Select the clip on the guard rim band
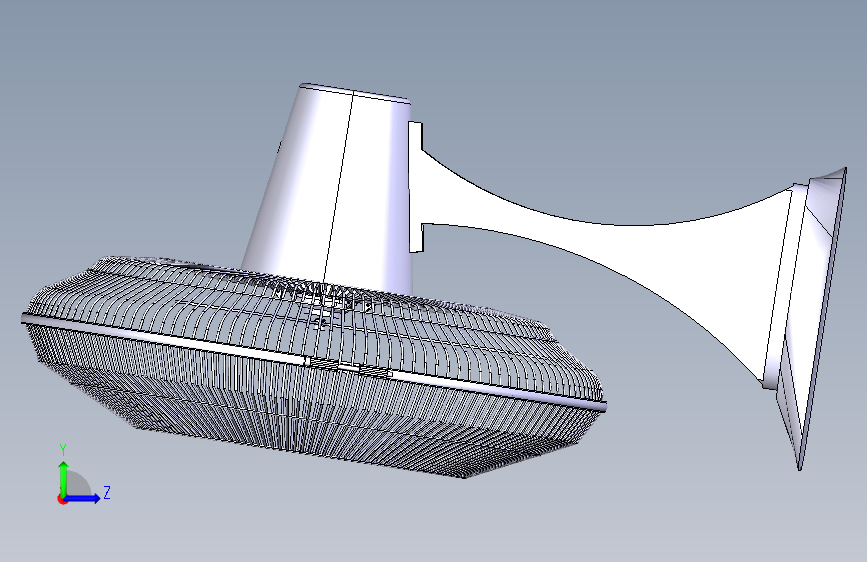Viewport: 867px width, 562px height. pos(348,366)
